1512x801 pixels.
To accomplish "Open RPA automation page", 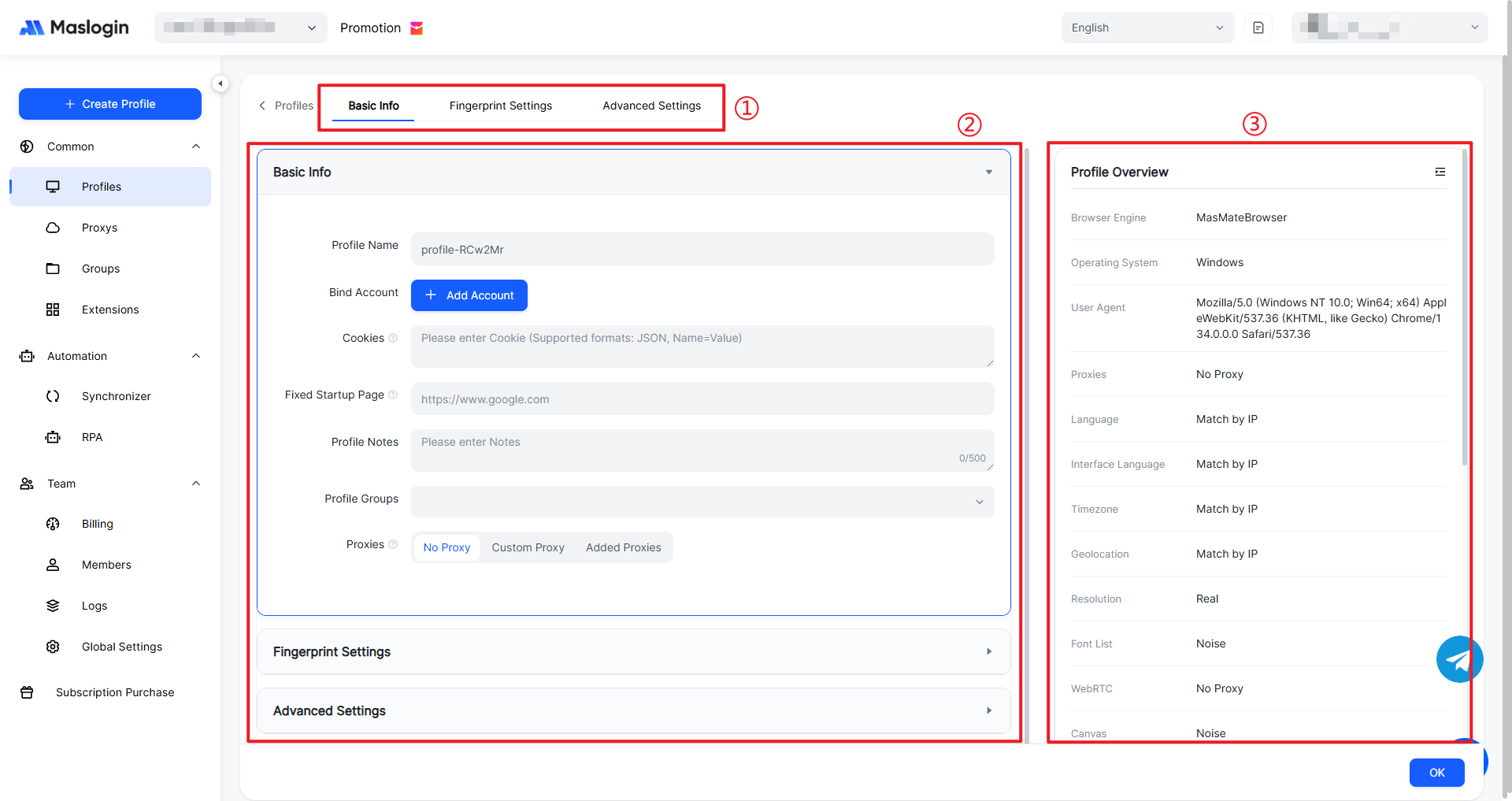I will [92, 437].
